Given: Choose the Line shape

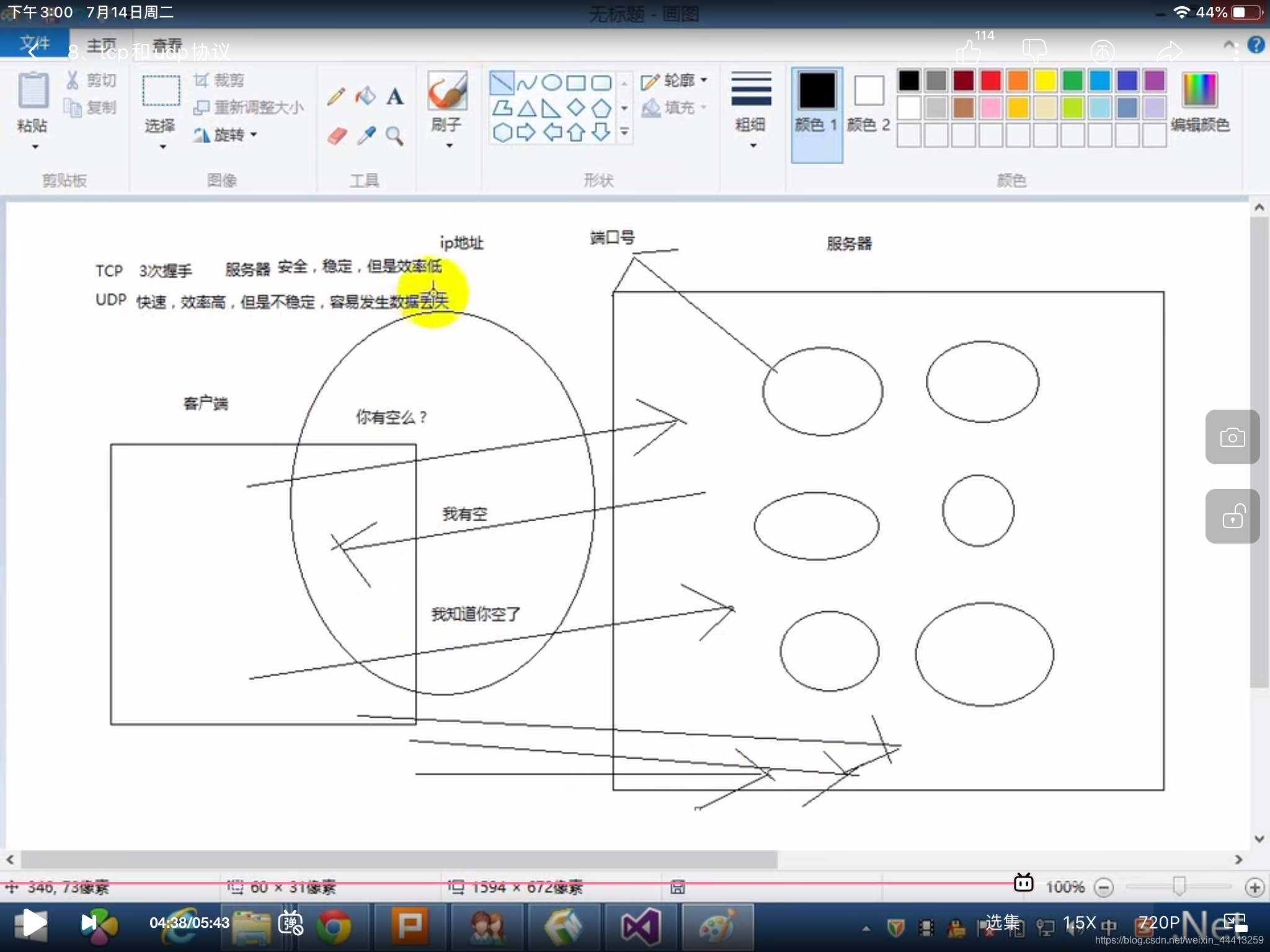Looking at the screenshot, I should pos(502,82).
